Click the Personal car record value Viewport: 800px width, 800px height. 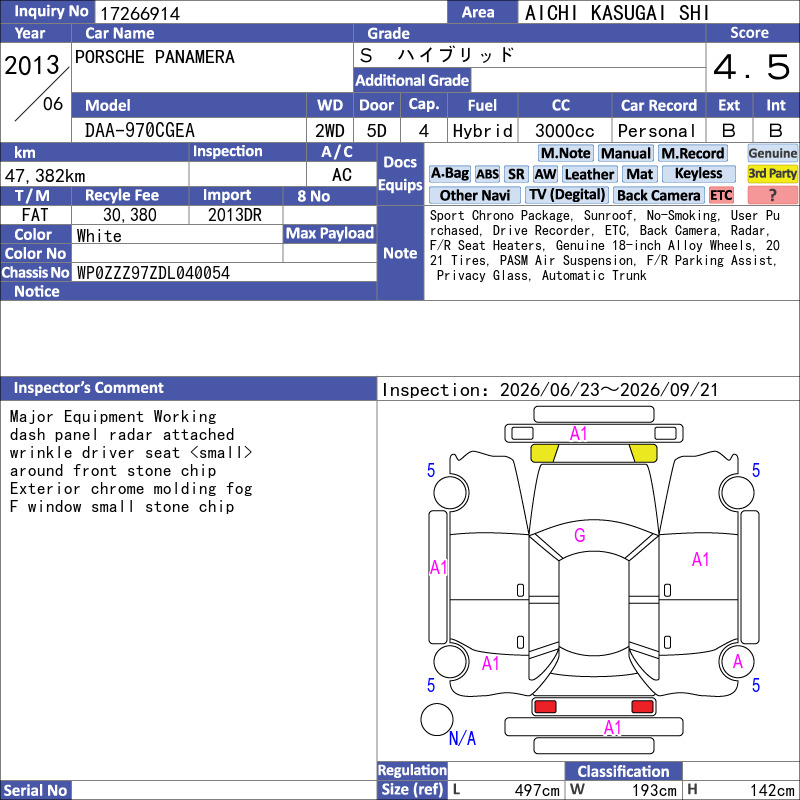click(656, 131)
